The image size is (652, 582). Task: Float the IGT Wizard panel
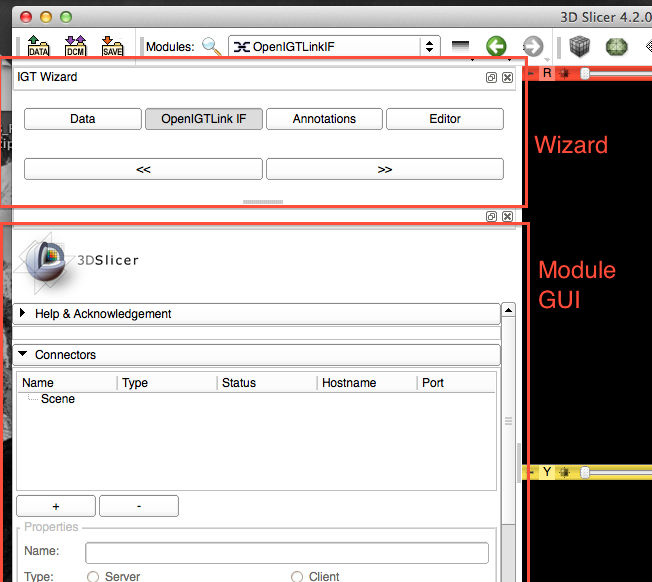click(491, 77)
